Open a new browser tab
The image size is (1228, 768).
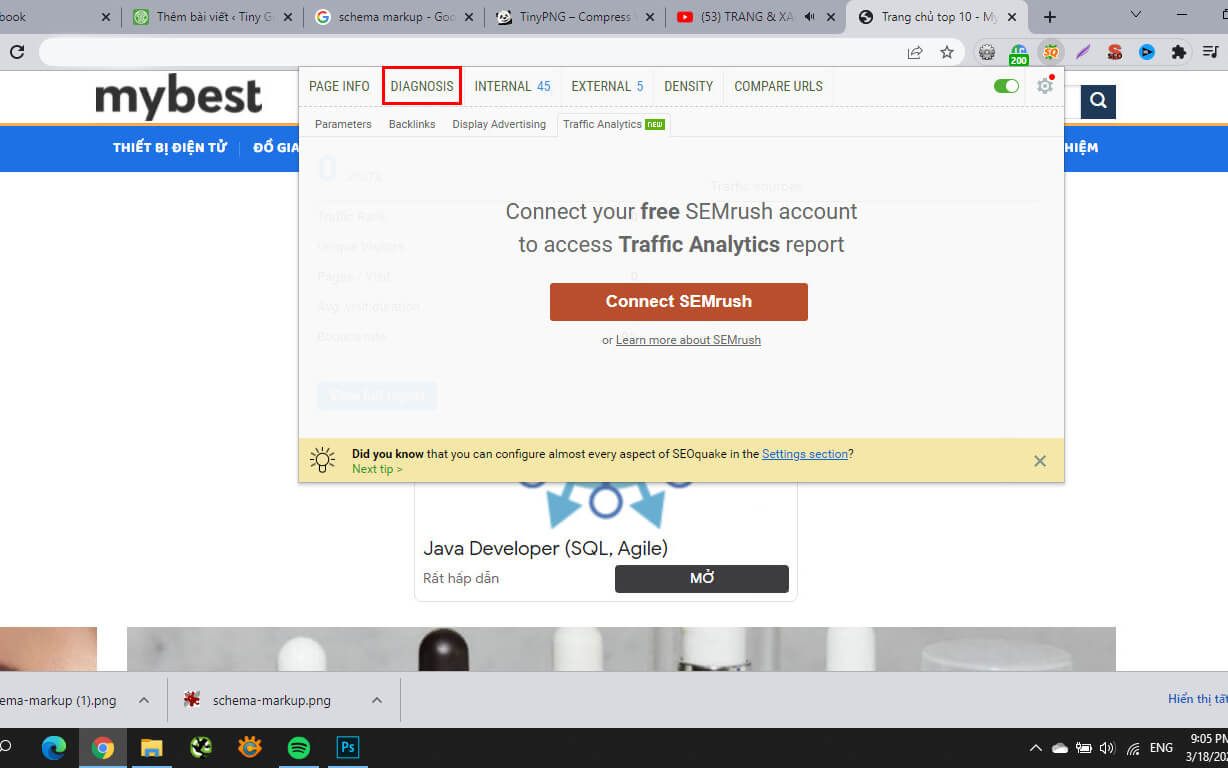(x=1050, y=17)
